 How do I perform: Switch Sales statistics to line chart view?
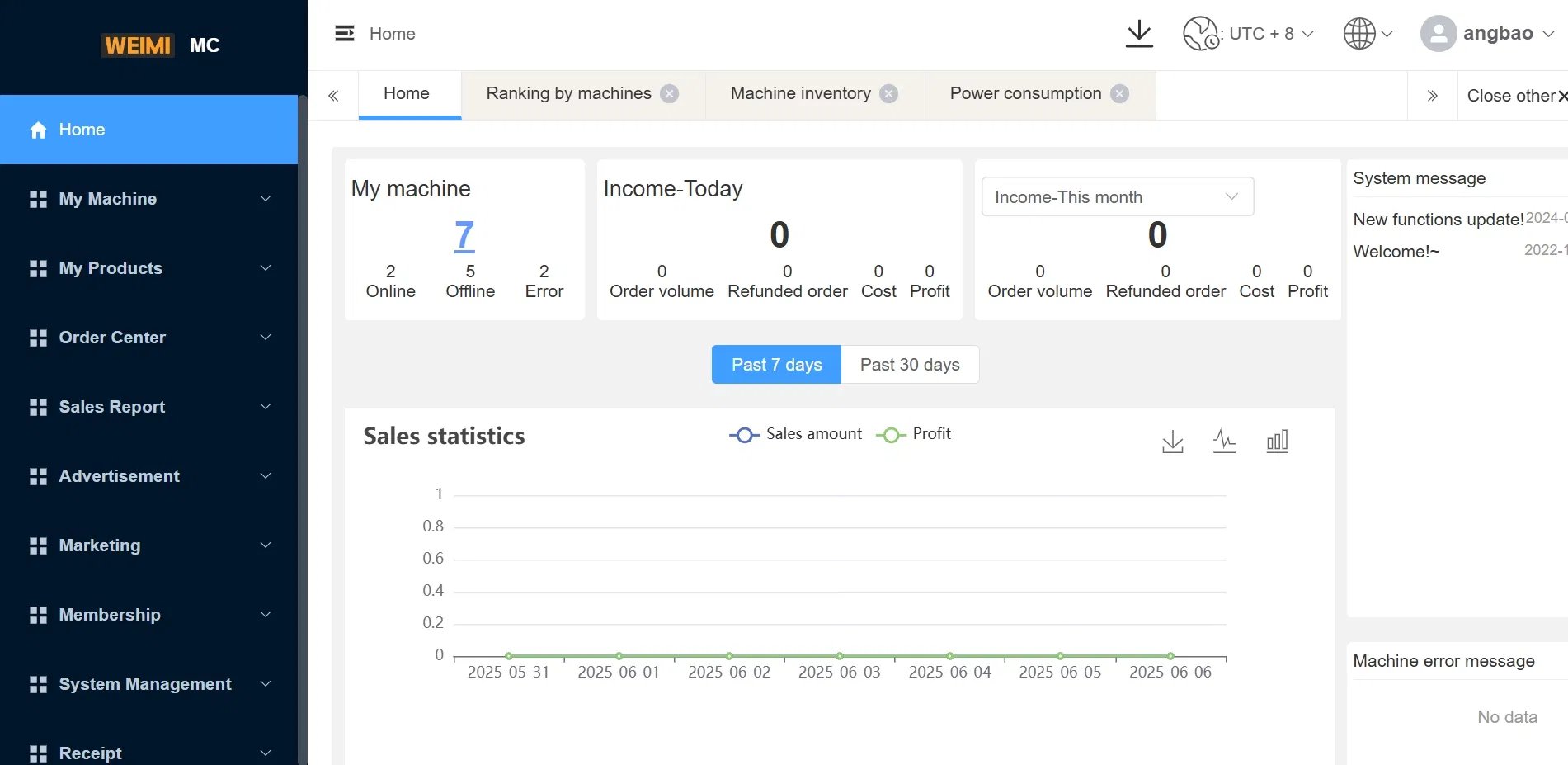1225,442
